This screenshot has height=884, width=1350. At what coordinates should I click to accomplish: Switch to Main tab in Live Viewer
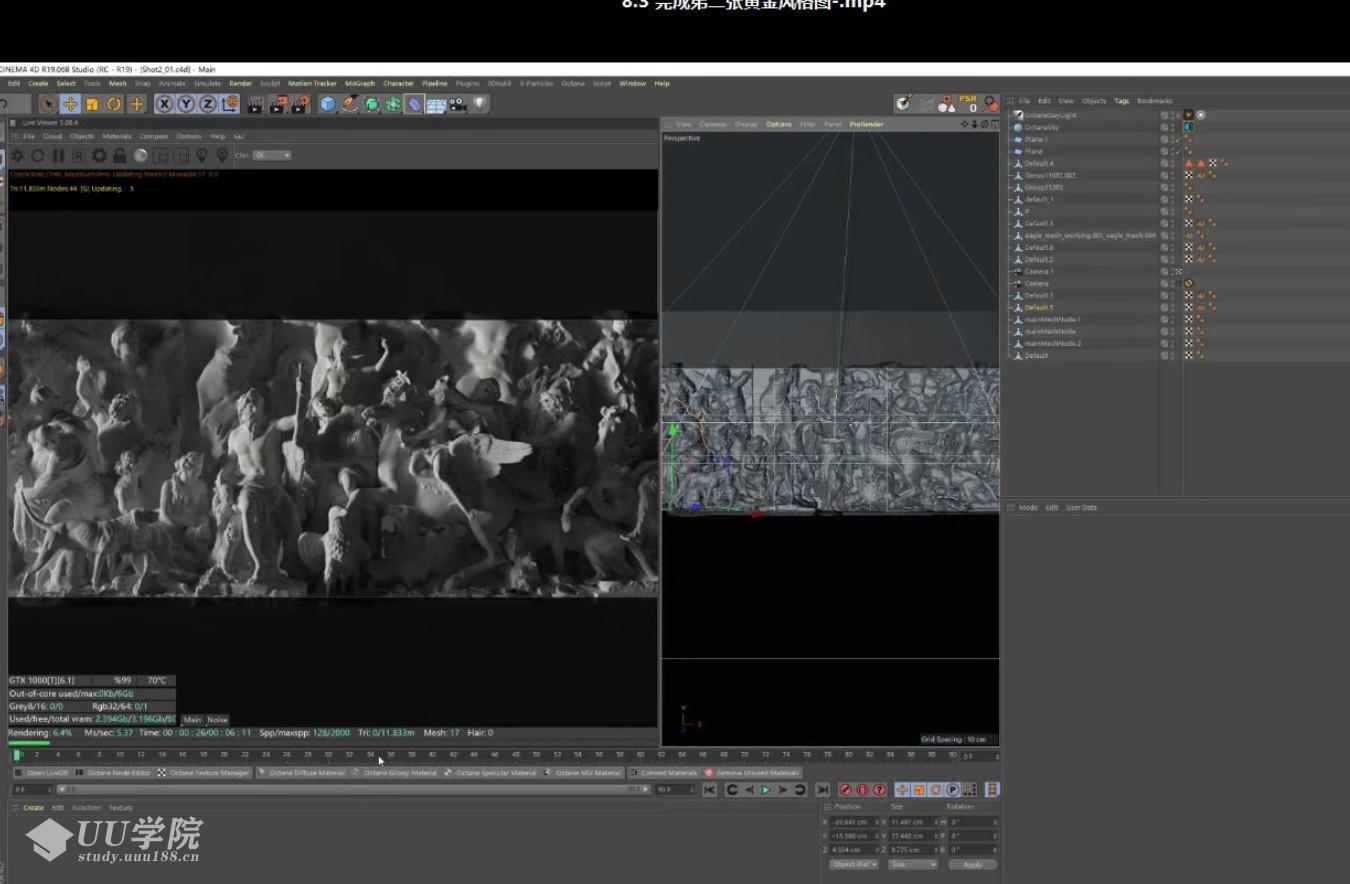192,720
